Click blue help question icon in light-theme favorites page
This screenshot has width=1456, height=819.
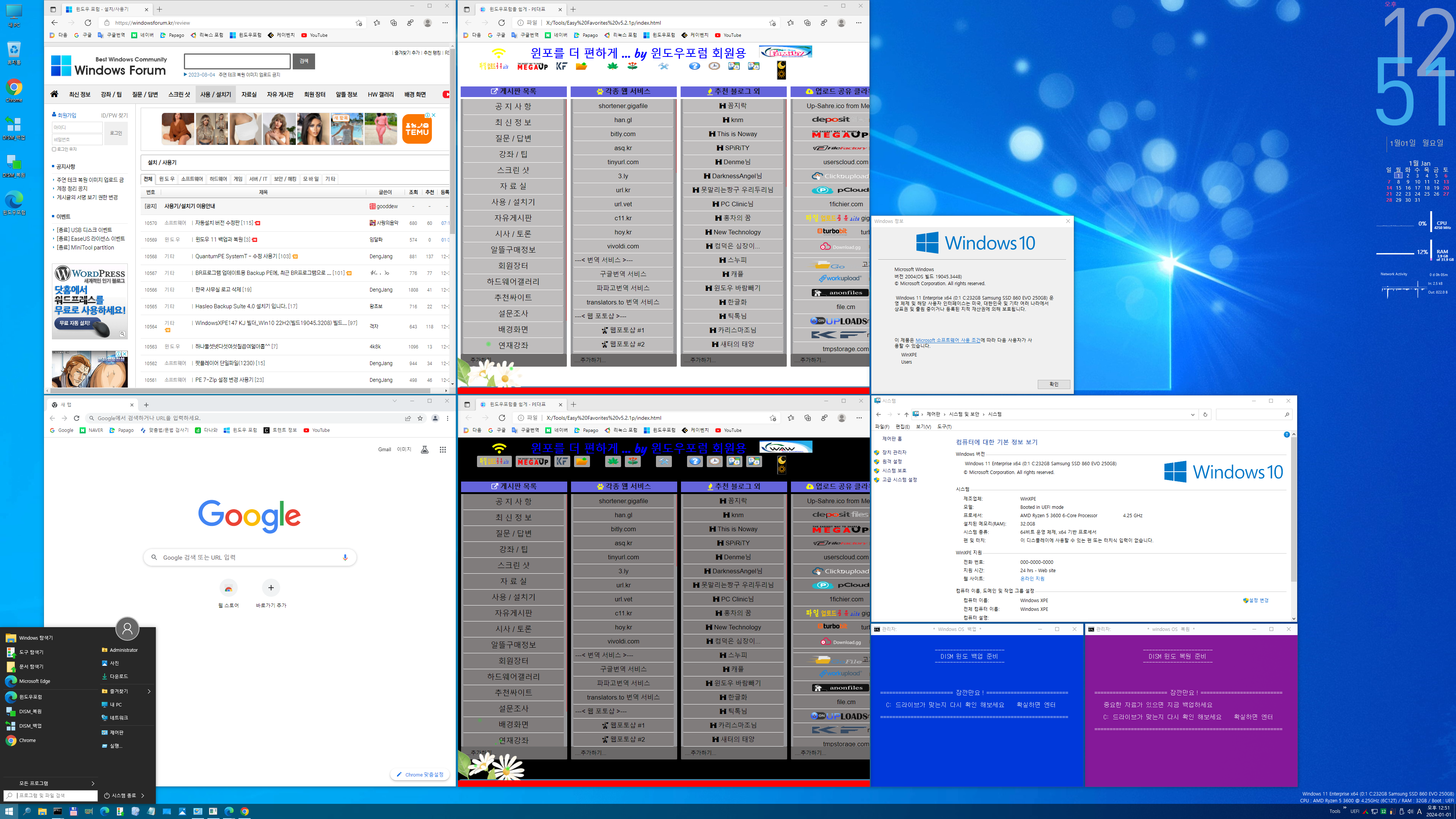click(x=695, y=66)
